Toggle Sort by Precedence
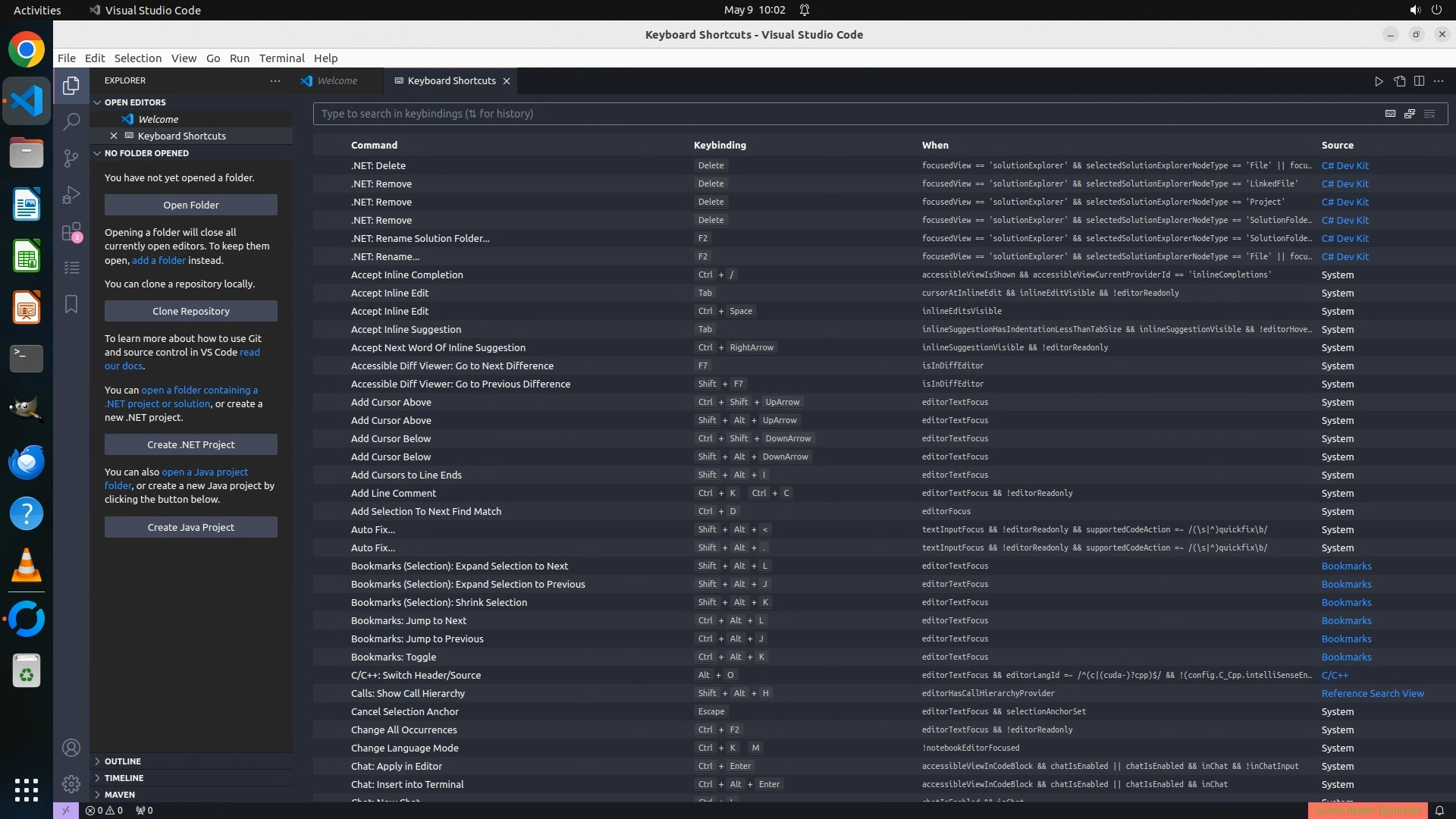This screenshot has width=1456, height=819. tap(1410, 114)
